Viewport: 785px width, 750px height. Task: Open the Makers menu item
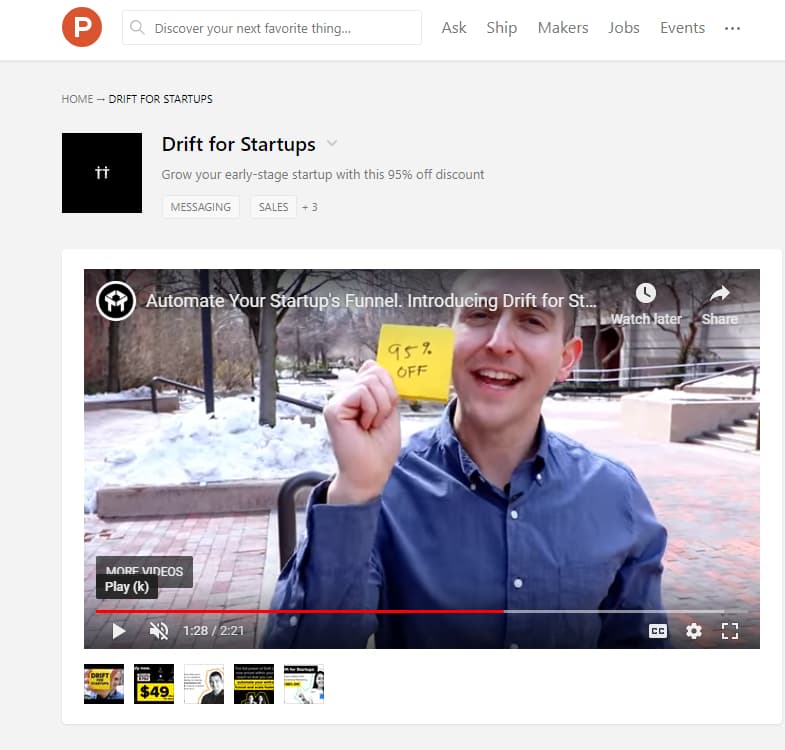563,28
